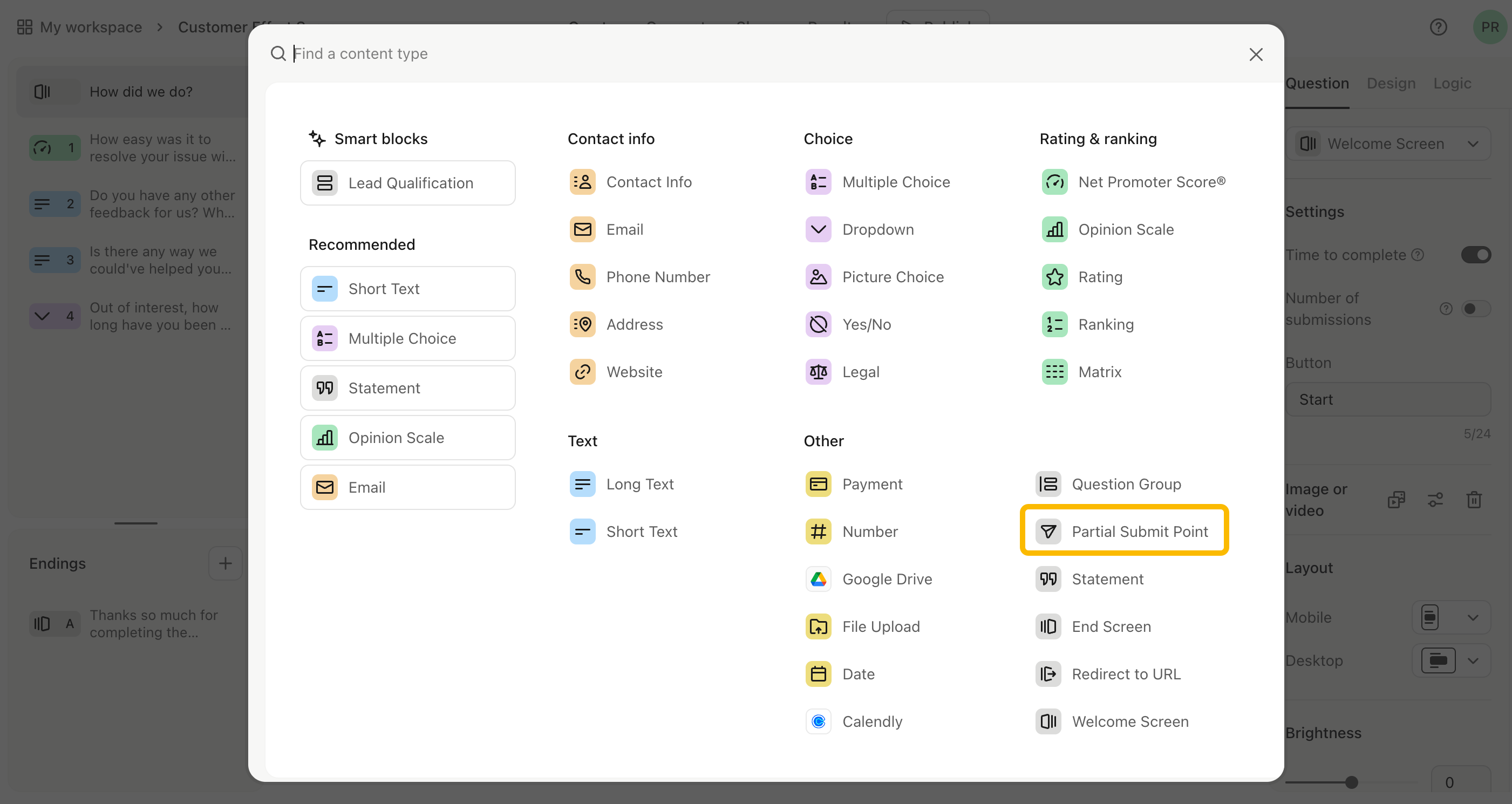This screenshot has width=1512, height=804.
Task: Open the Logic tab
Action: tap(1452, 83)
